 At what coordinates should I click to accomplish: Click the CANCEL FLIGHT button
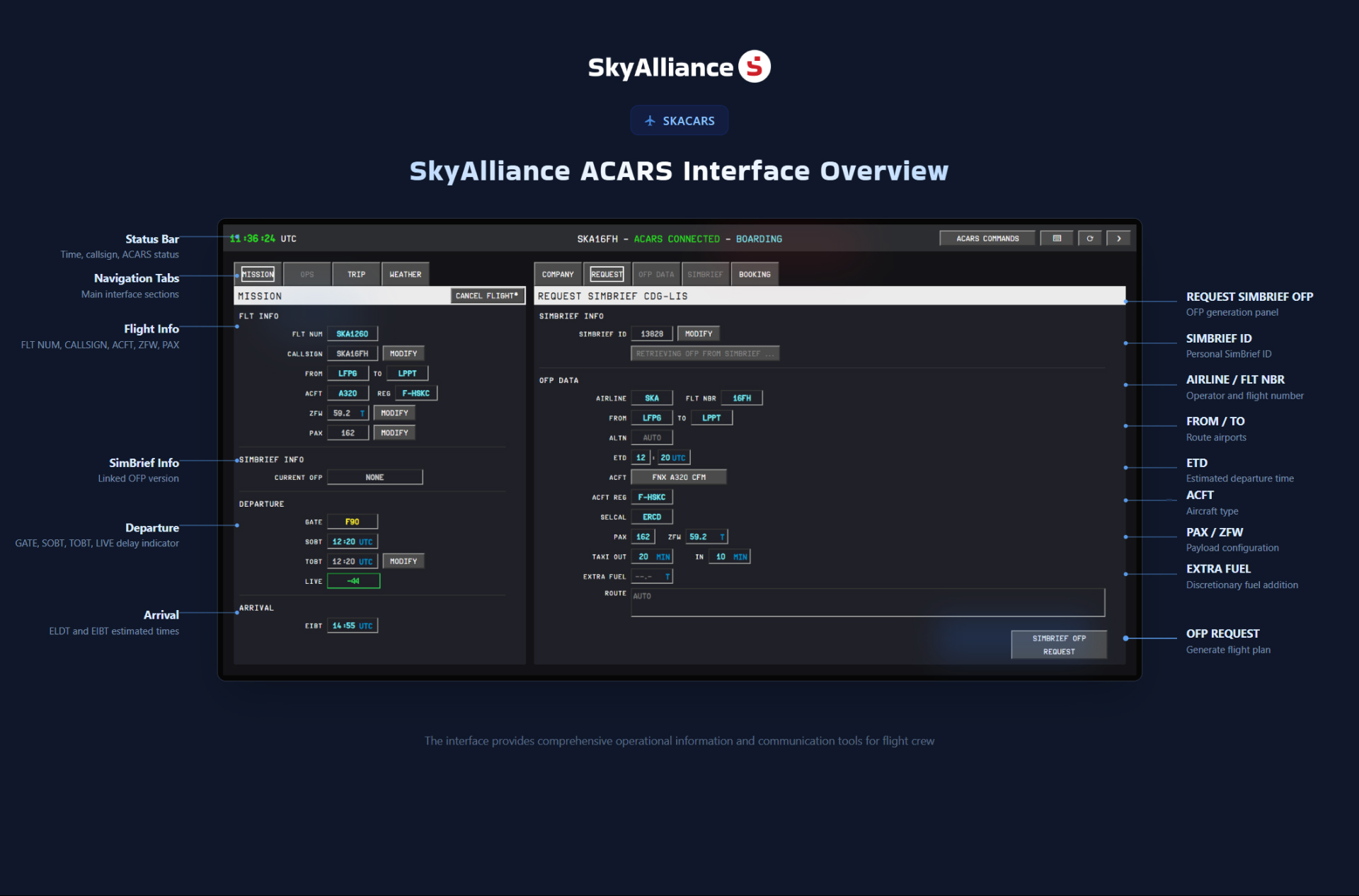tap(487, 296)
